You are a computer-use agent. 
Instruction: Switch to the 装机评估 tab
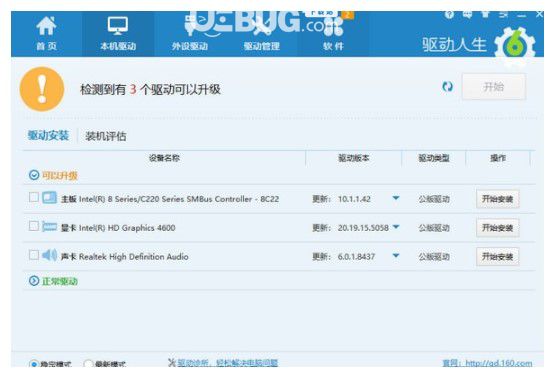[106, 136]
